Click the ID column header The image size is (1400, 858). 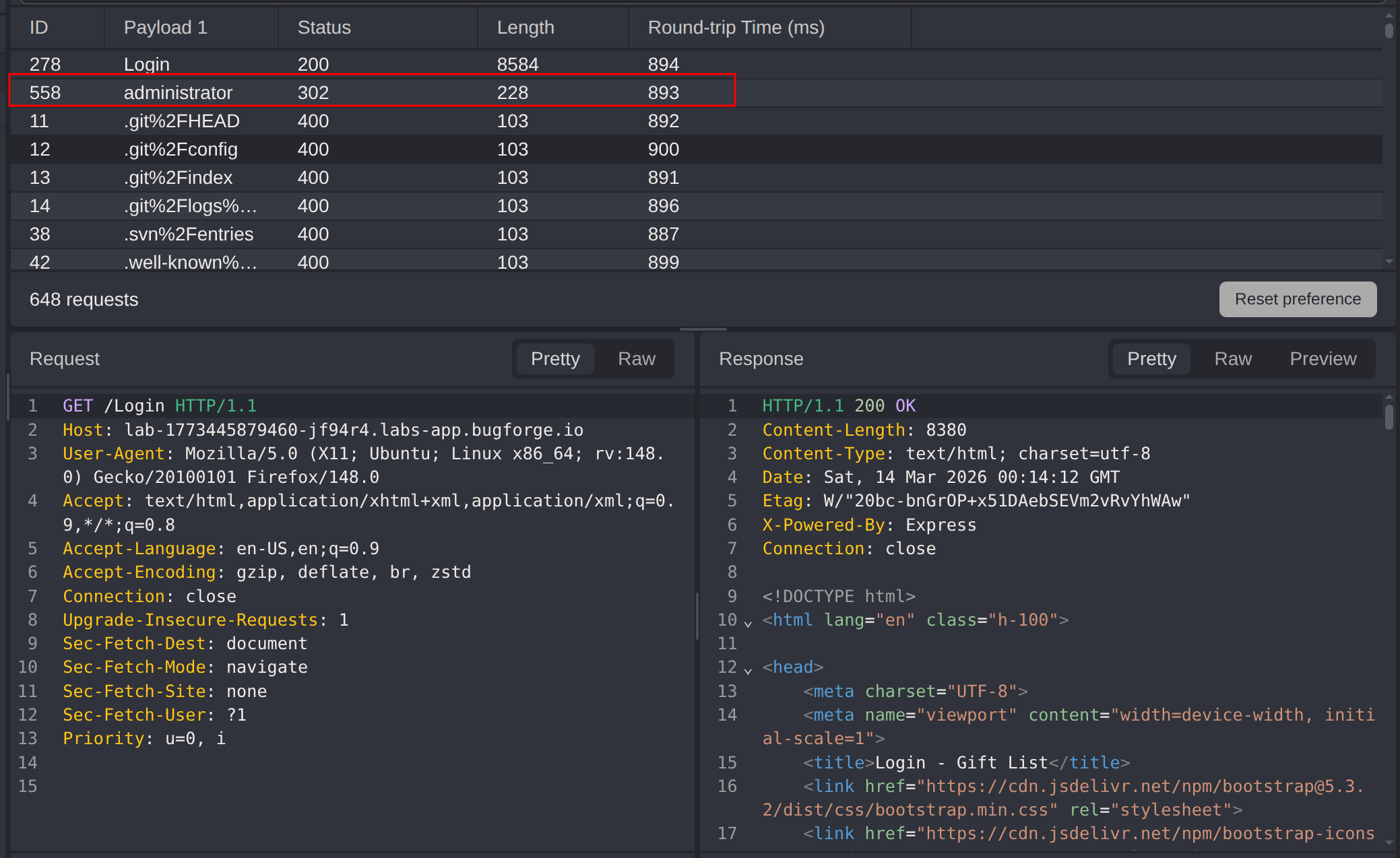coord(39,28)
